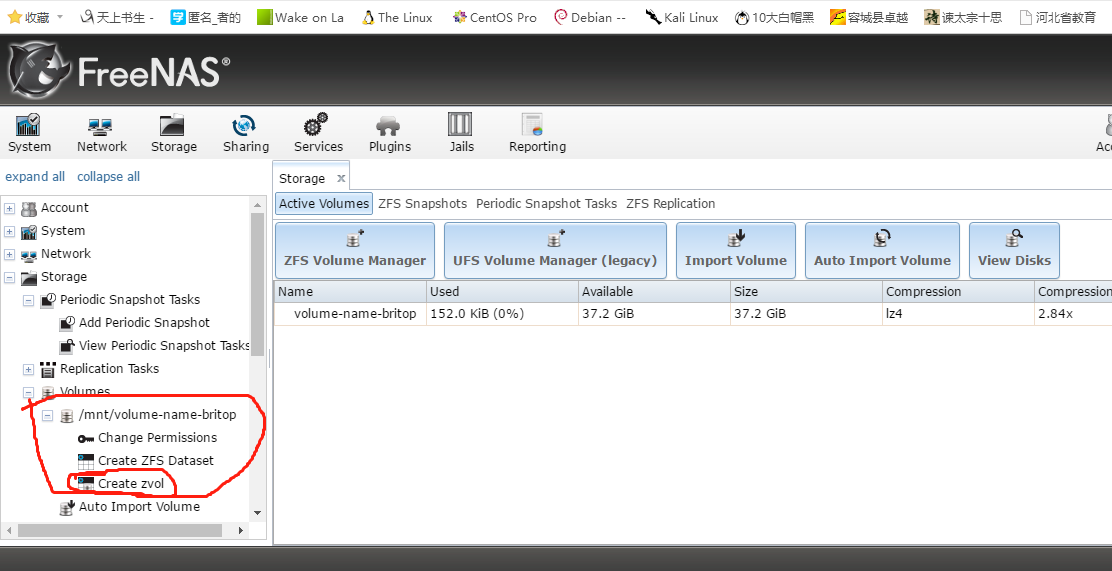Open the Services gears icon
1112x571 pixels.
pos(316,124)
